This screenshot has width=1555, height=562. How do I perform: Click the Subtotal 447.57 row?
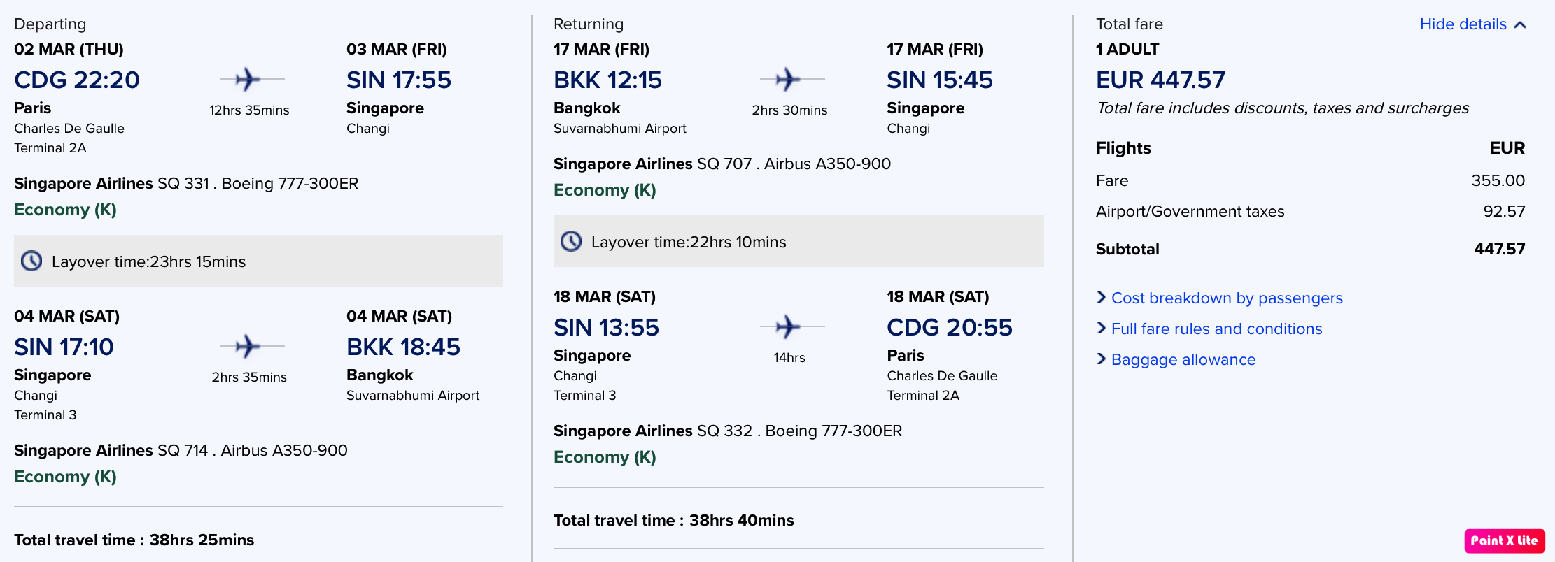[x=1311, y=249]
